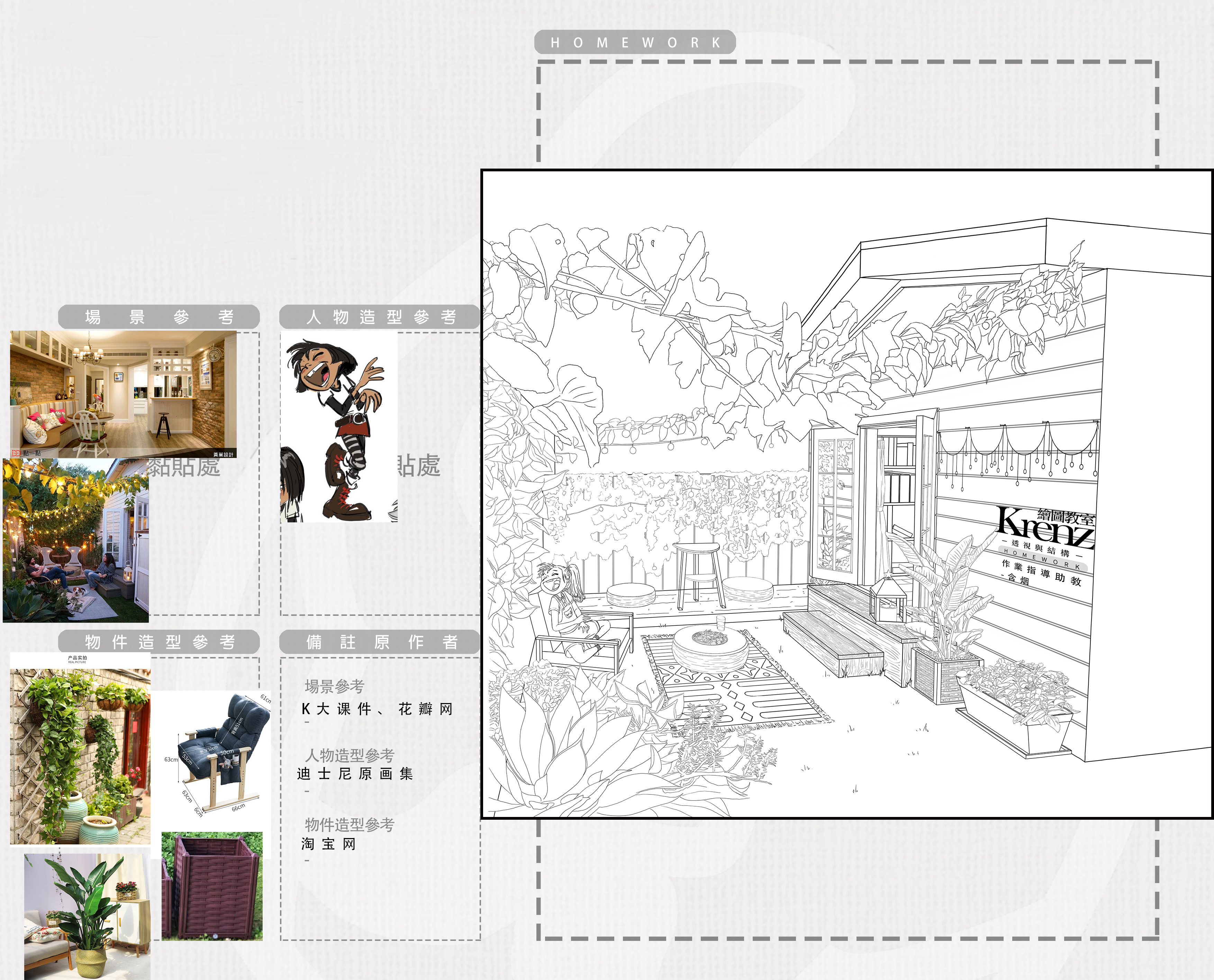
Task: Click the HOMEWORK title label
Action: [634, 43]
